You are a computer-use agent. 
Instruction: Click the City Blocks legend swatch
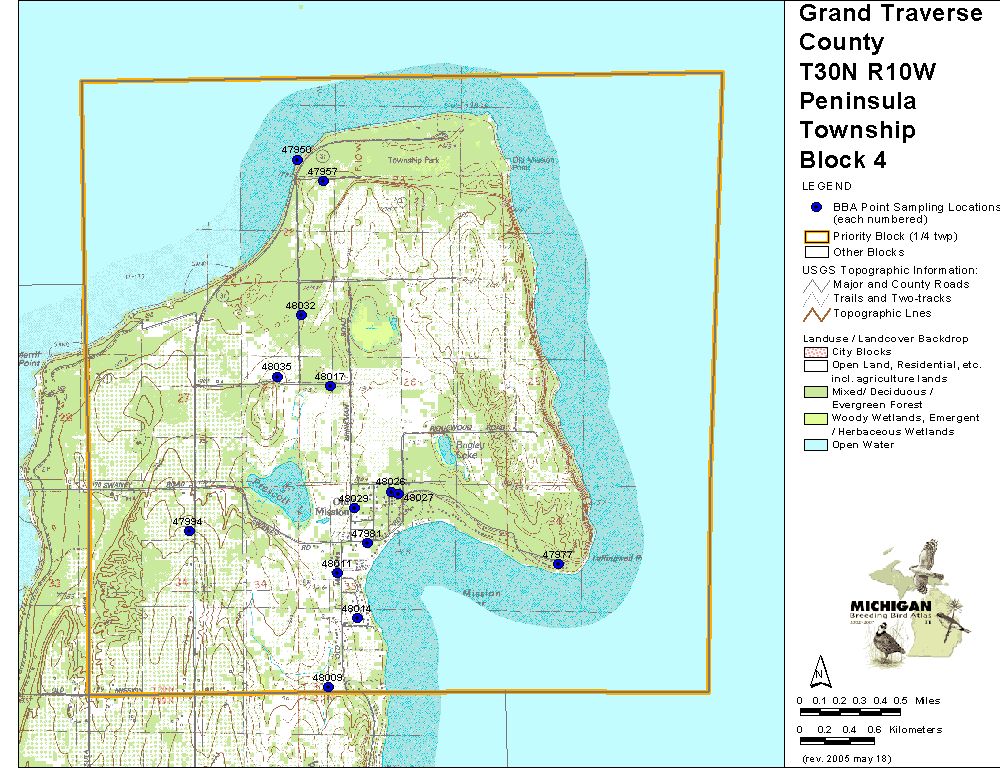pos(817,352)
